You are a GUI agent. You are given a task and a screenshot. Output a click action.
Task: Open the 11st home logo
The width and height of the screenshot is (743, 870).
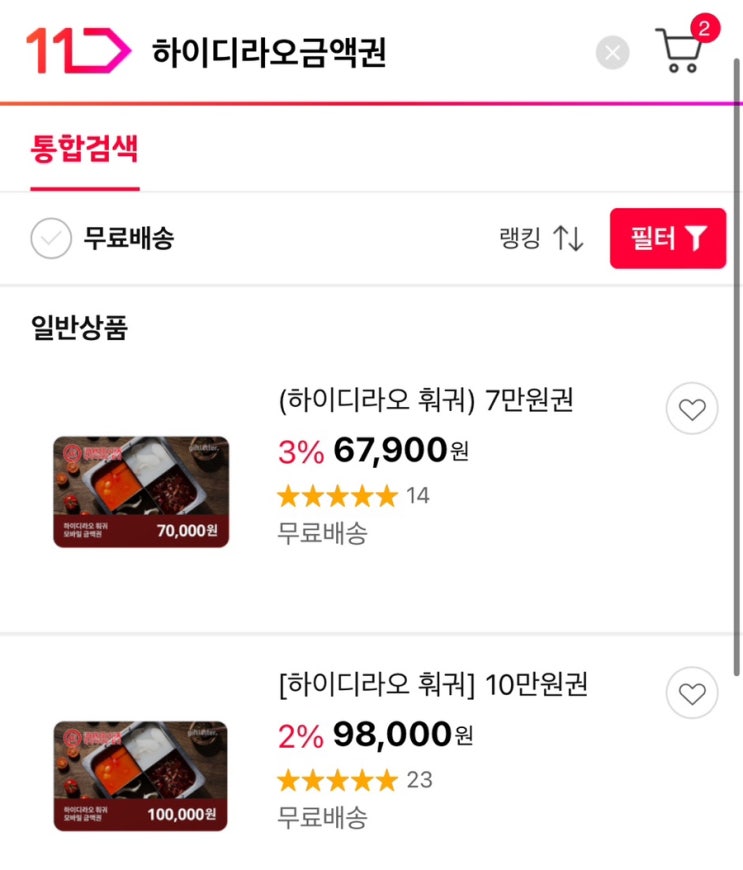[x=79, y=50]
